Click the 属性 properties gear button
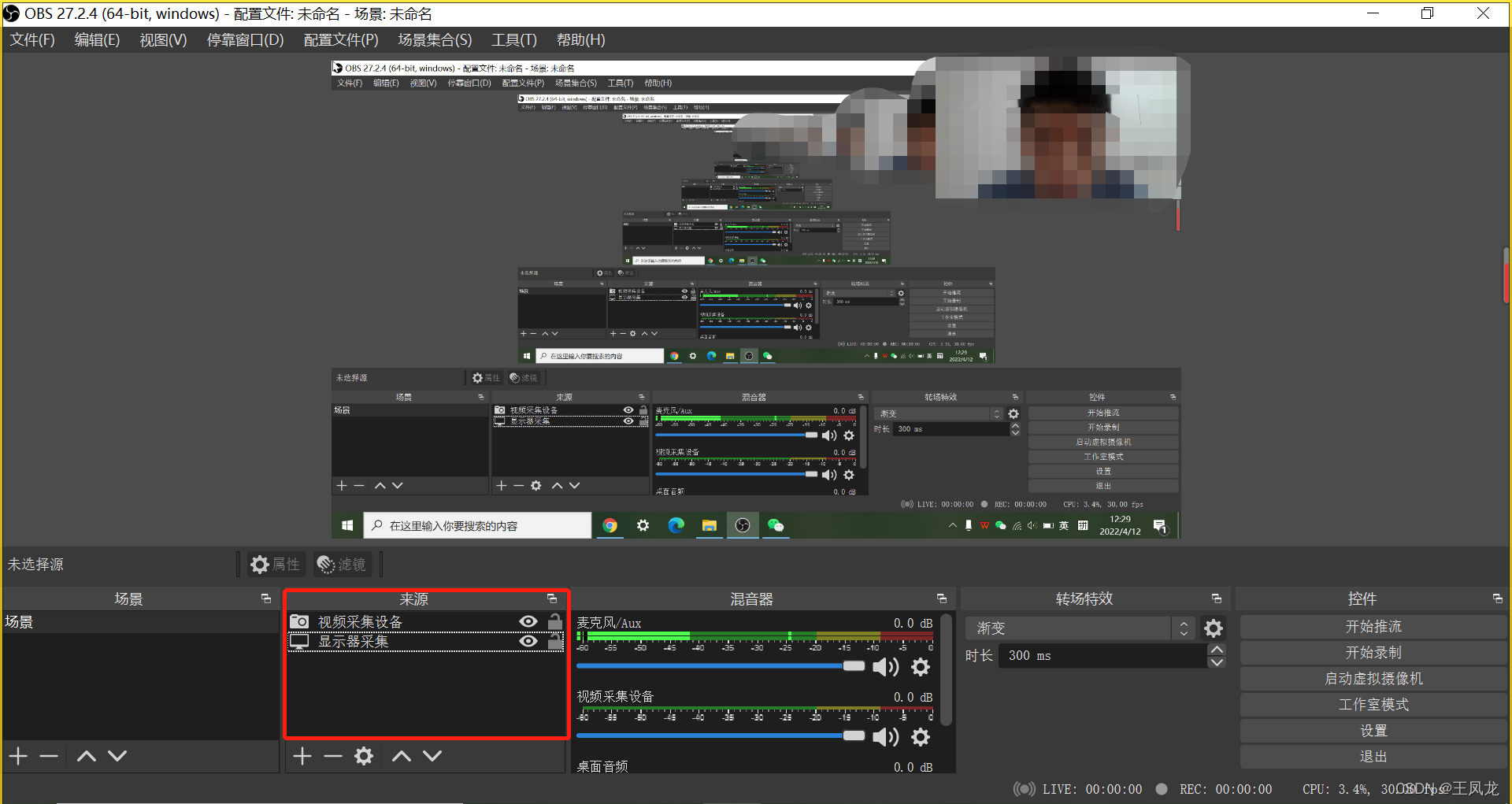The image size is (1512, 804). pos(275,565)
